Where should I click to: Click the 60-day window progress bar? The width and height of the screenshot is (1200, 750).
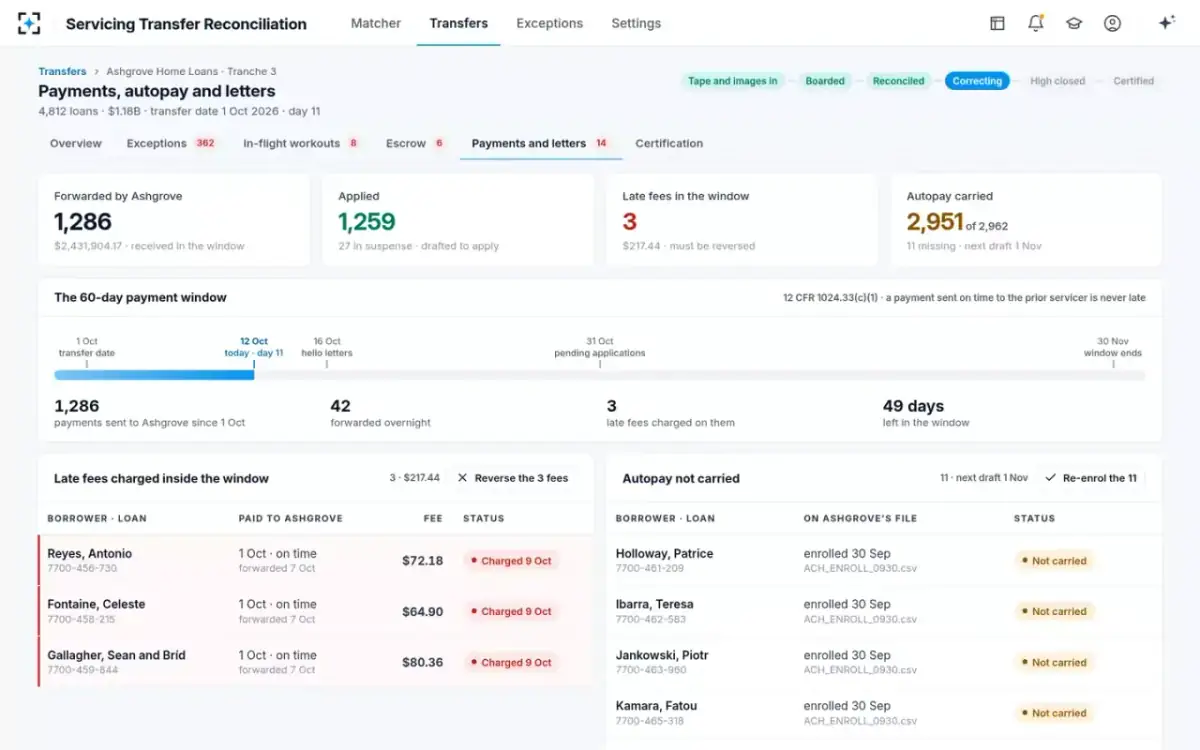tap(600, 375)
